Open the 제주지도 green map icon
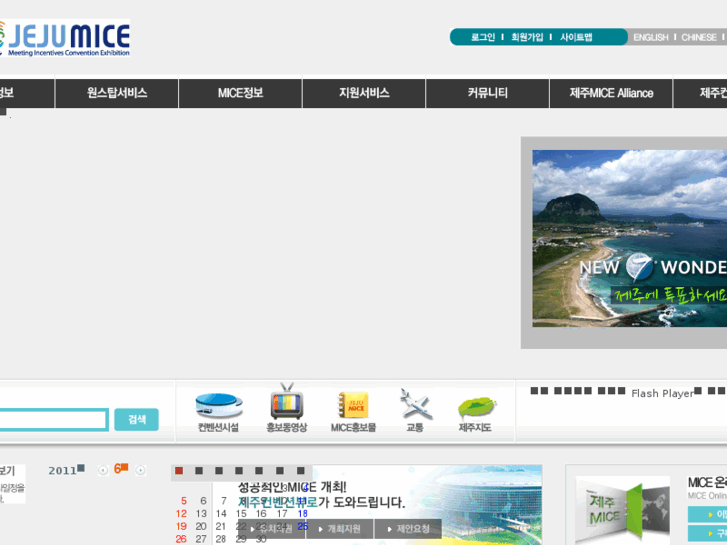This screenshot has height=545, width=727. point(476,413)
